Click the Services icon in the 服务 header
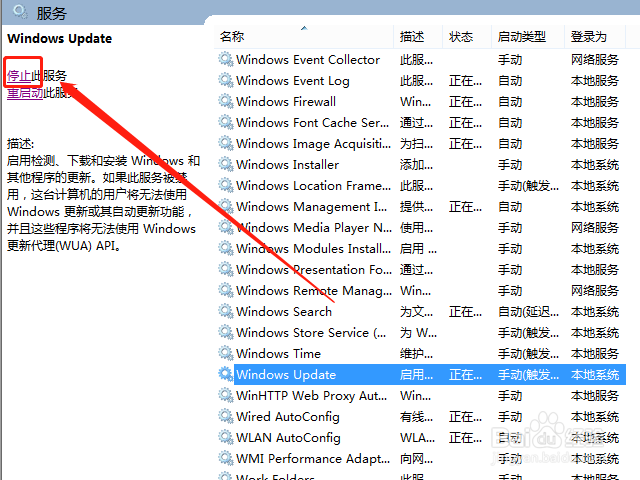 (20, 12)
